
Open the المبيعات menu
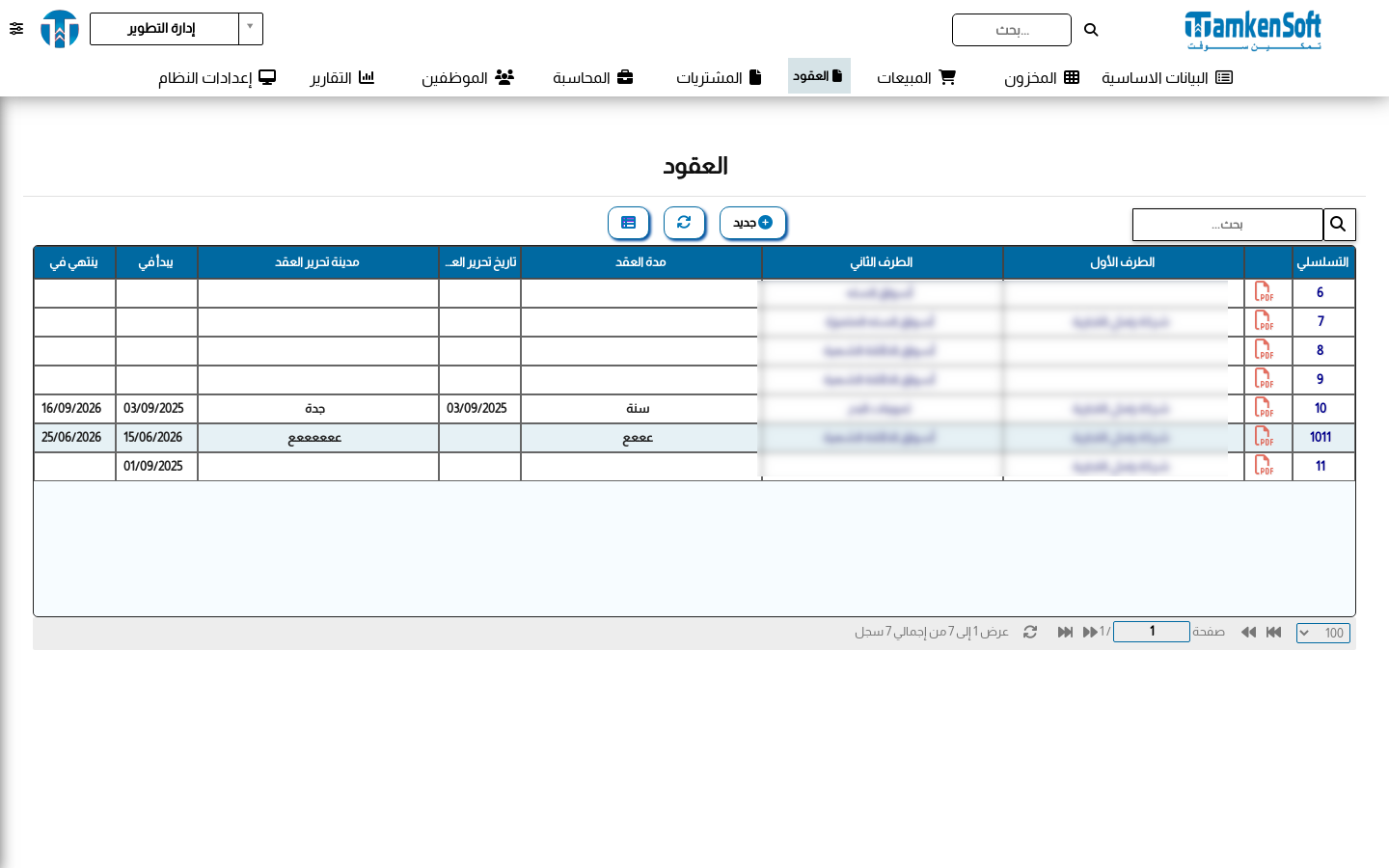[x=916, y=77]
